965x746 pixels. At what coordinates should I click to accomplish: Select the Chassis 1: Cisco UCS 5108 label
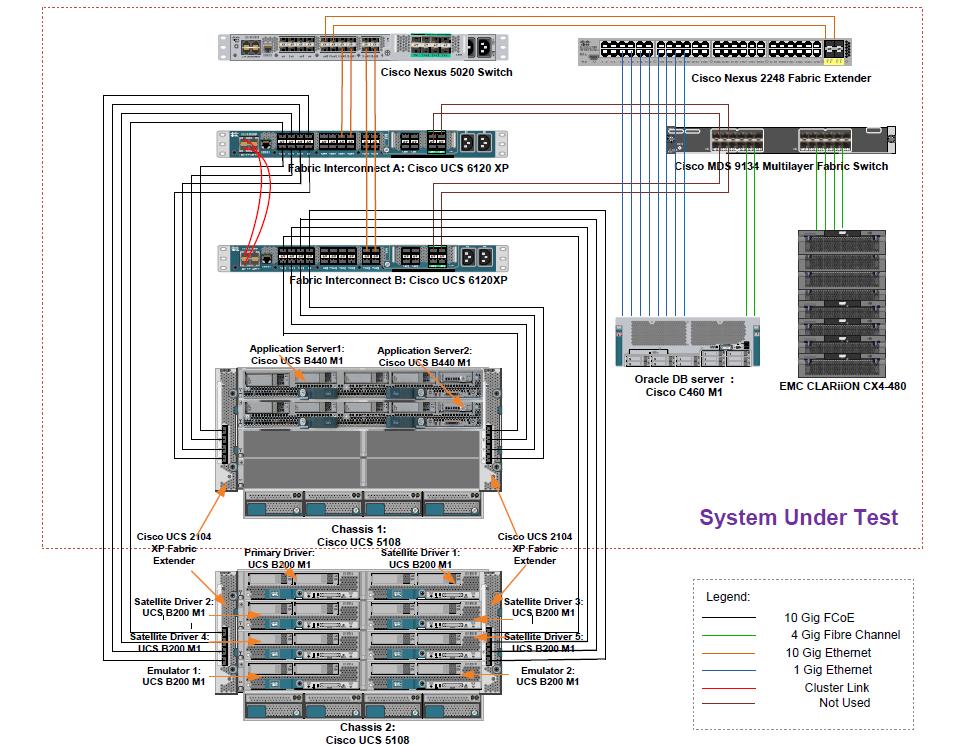point(360,535)
